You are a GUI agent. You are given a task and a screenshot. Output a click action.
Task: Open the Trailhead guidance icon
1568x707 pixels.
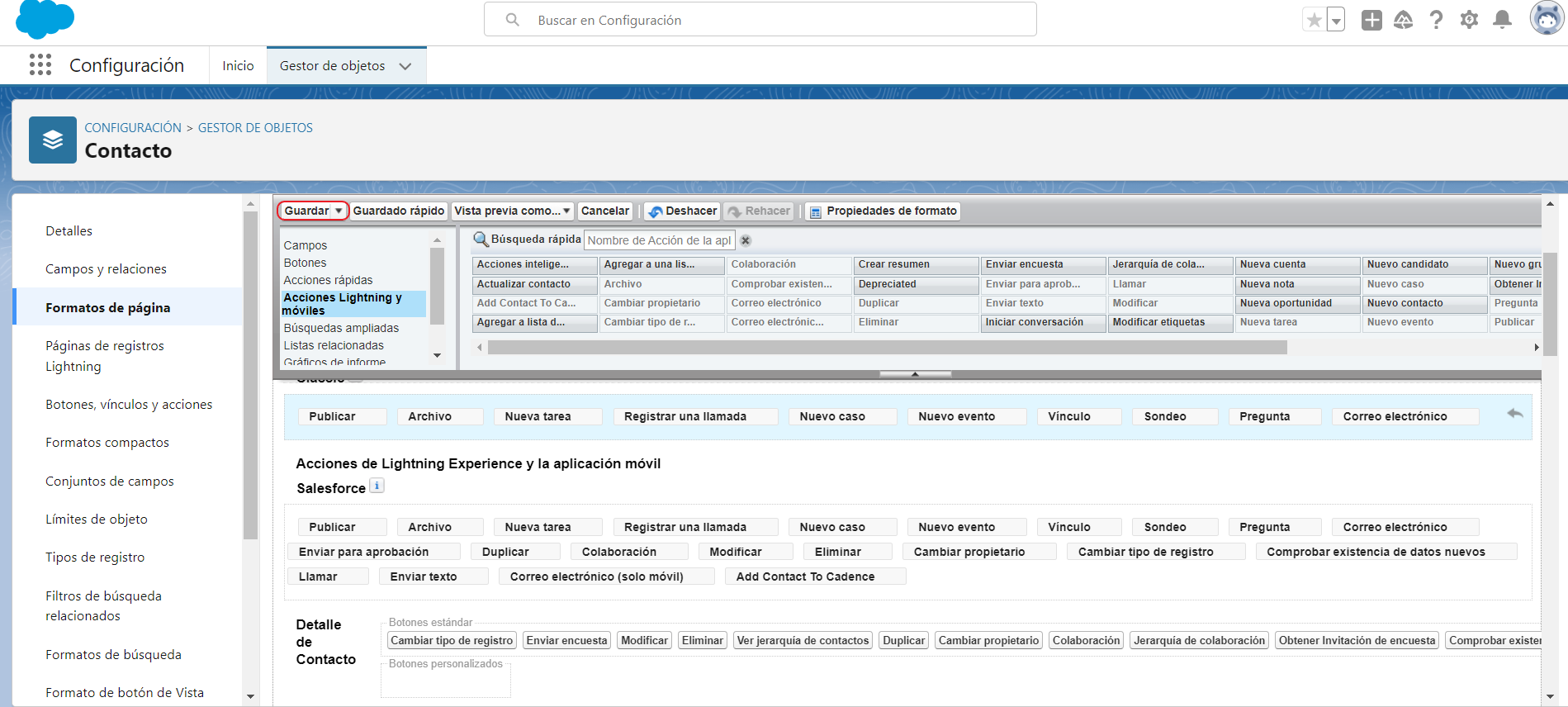click(1403, 19)
